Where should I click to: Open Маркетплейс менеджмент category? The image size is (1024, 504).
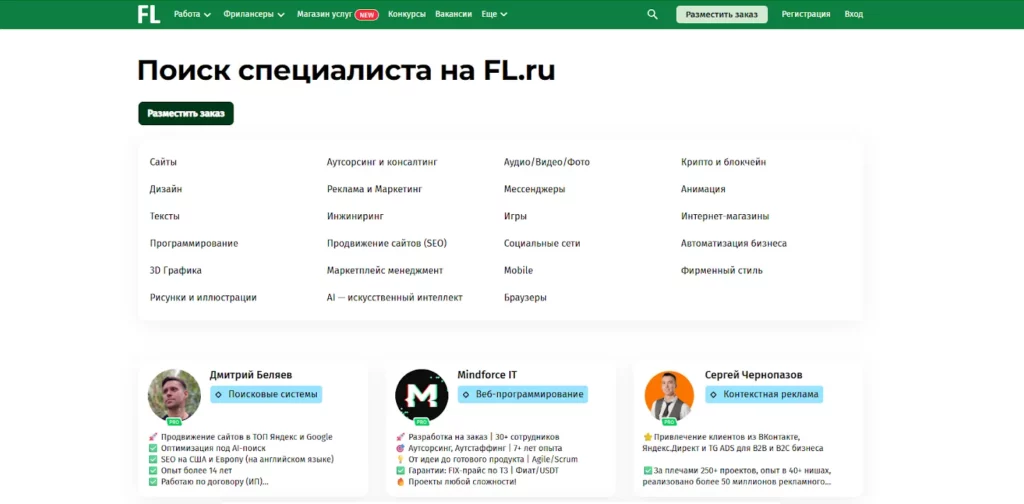[385, 270]
